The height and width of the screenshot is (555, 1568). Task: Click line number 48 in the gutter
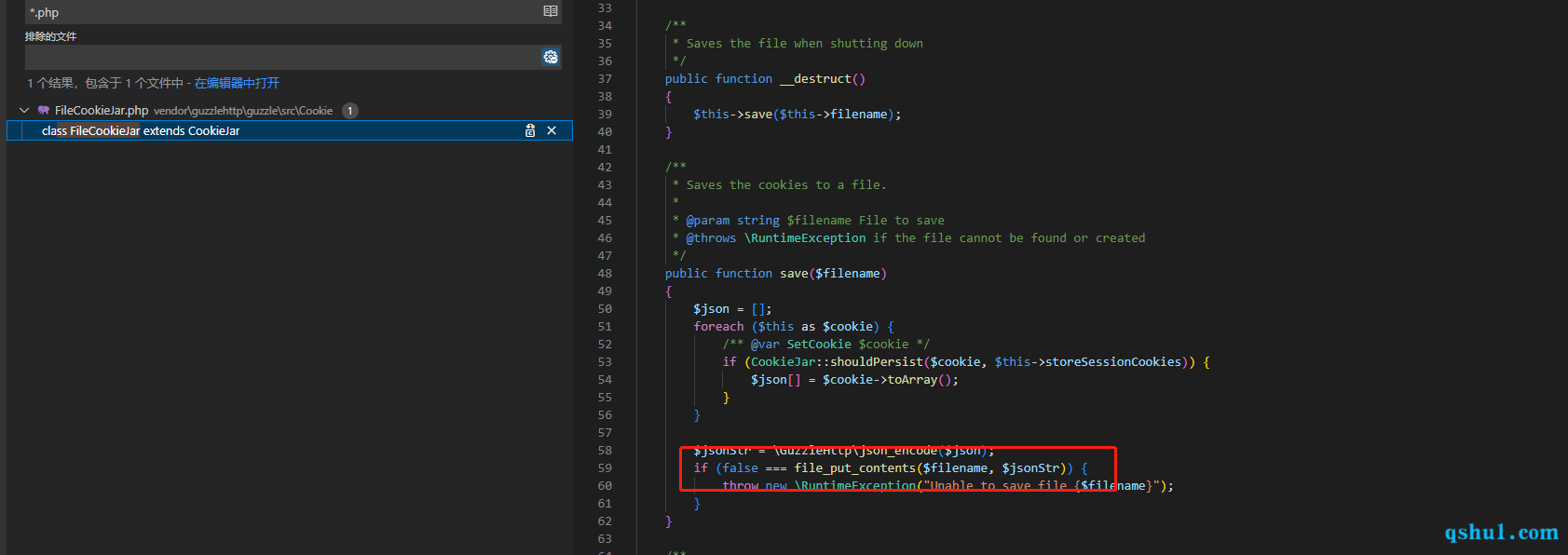(x=605, y=274)
